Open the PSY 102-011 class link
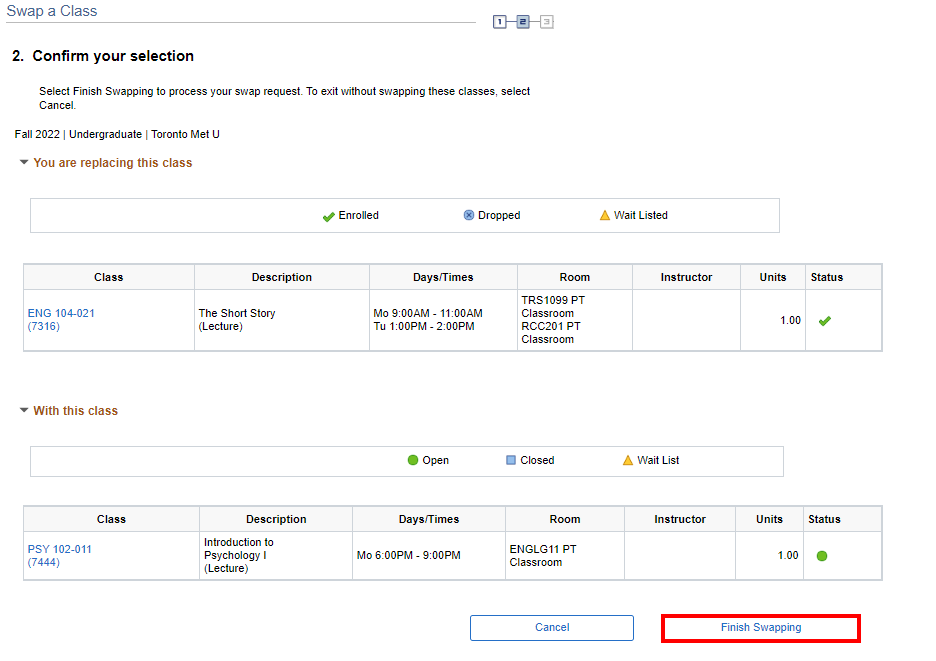 point(59,549)
